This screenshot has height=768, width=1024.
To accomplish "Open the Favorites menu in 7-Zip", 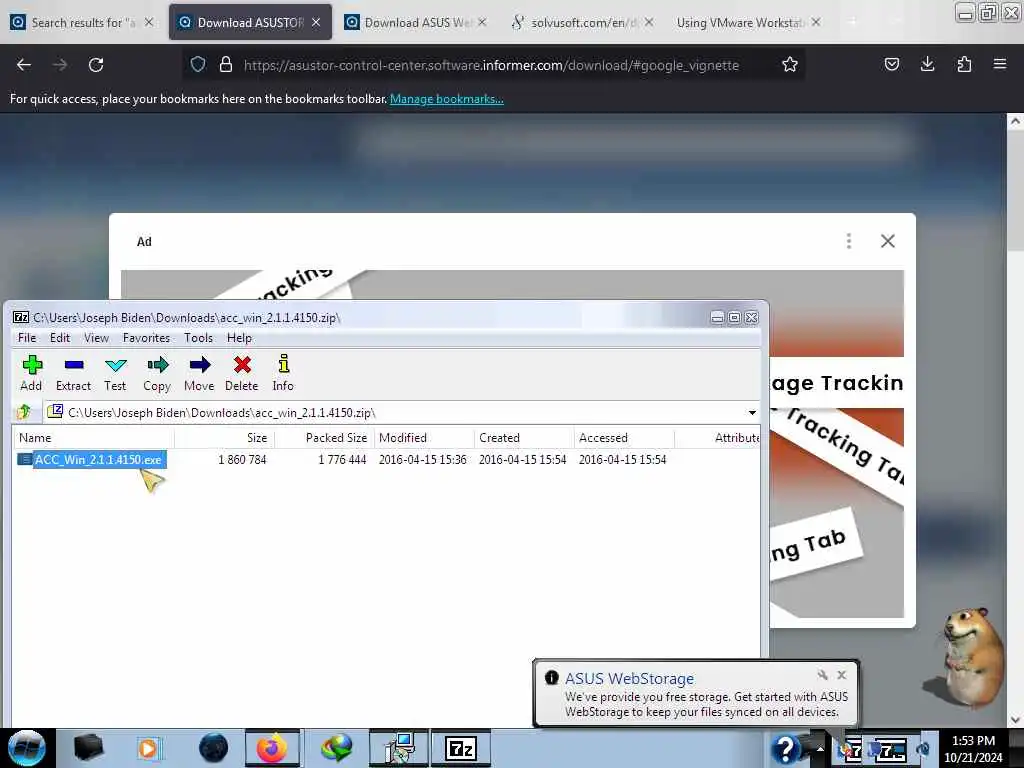I will click(146, 338).
